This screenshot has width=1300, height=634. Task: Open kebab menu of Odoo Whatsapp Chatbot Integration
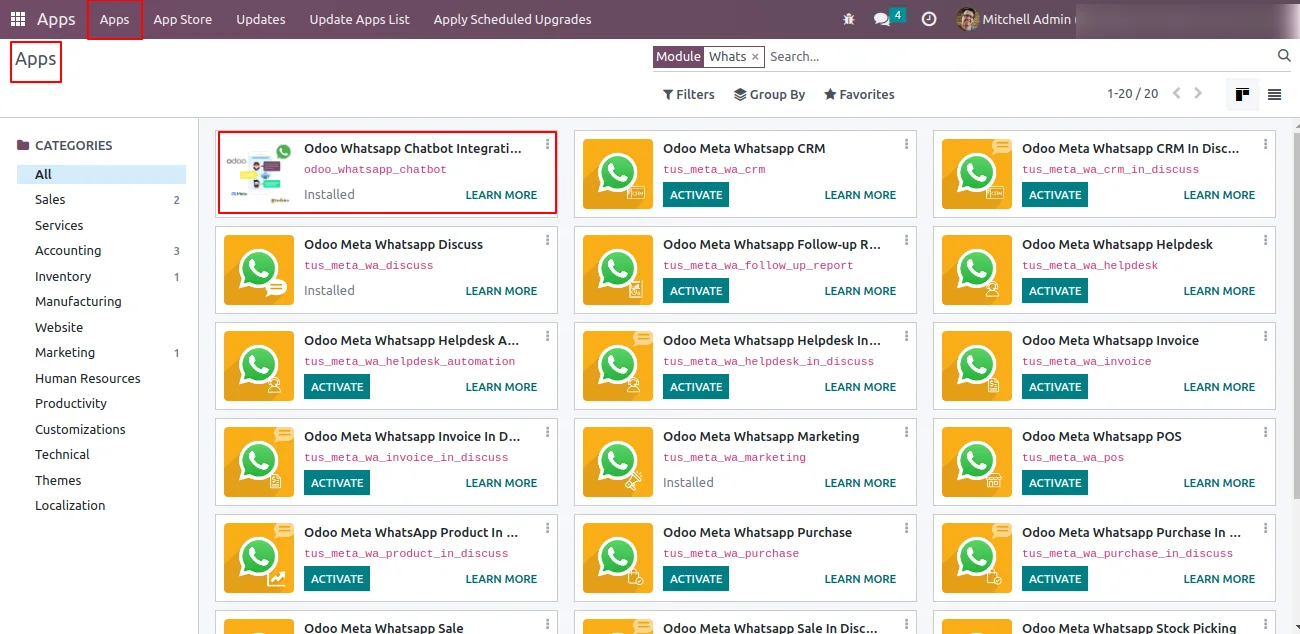548,144
